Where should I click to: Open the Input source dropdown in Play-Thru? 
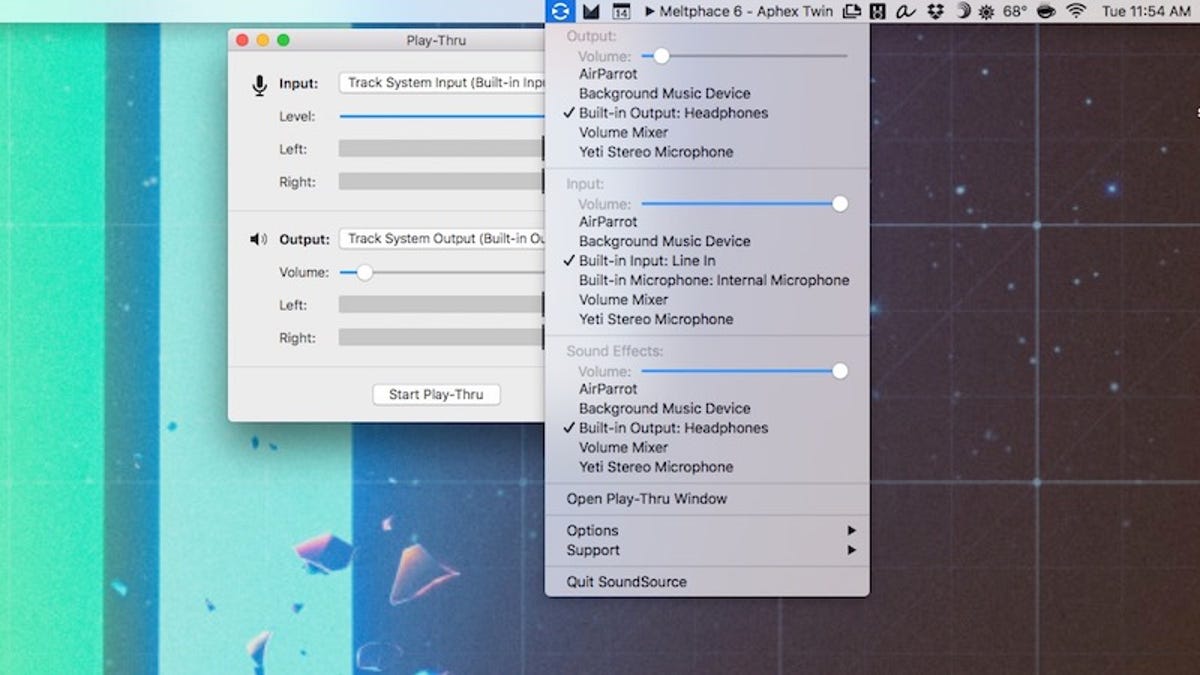pos(442,83)
